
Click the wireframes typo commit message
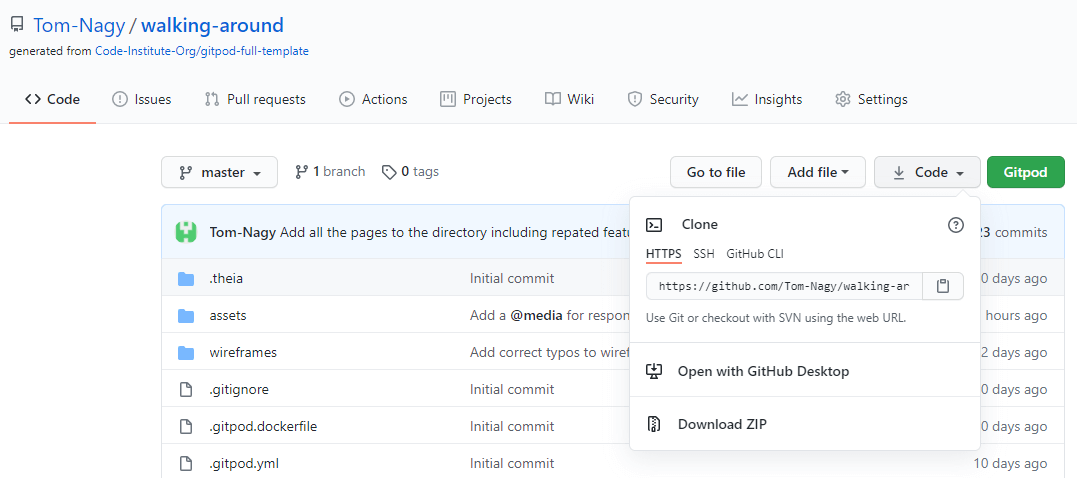550,353
